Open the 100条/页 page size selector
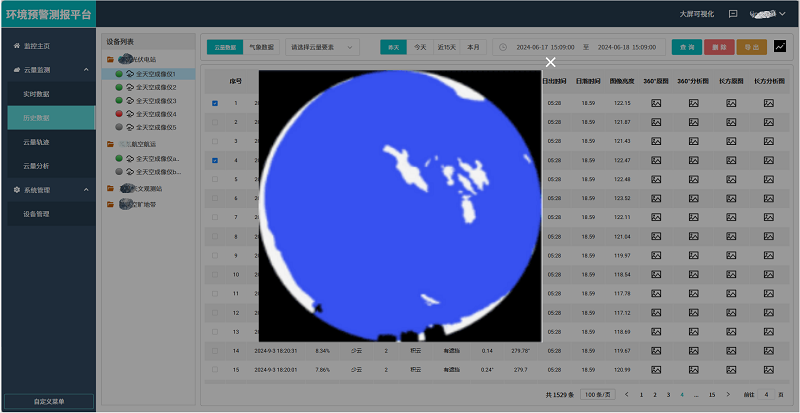 coord(597,395)
